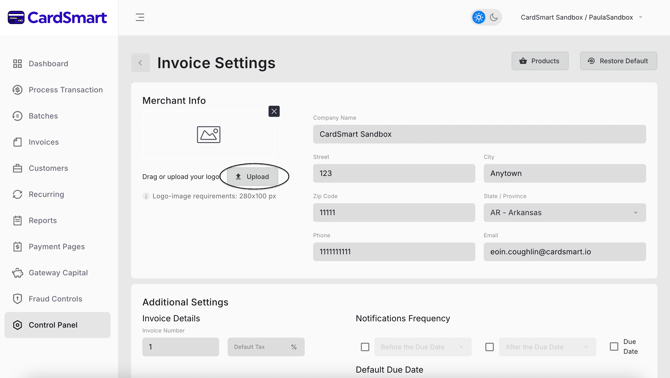Image resolution: width=670 pixels, height=378 pixels.
Task: Click the City field showing Anytown
Action: [564, 173]
